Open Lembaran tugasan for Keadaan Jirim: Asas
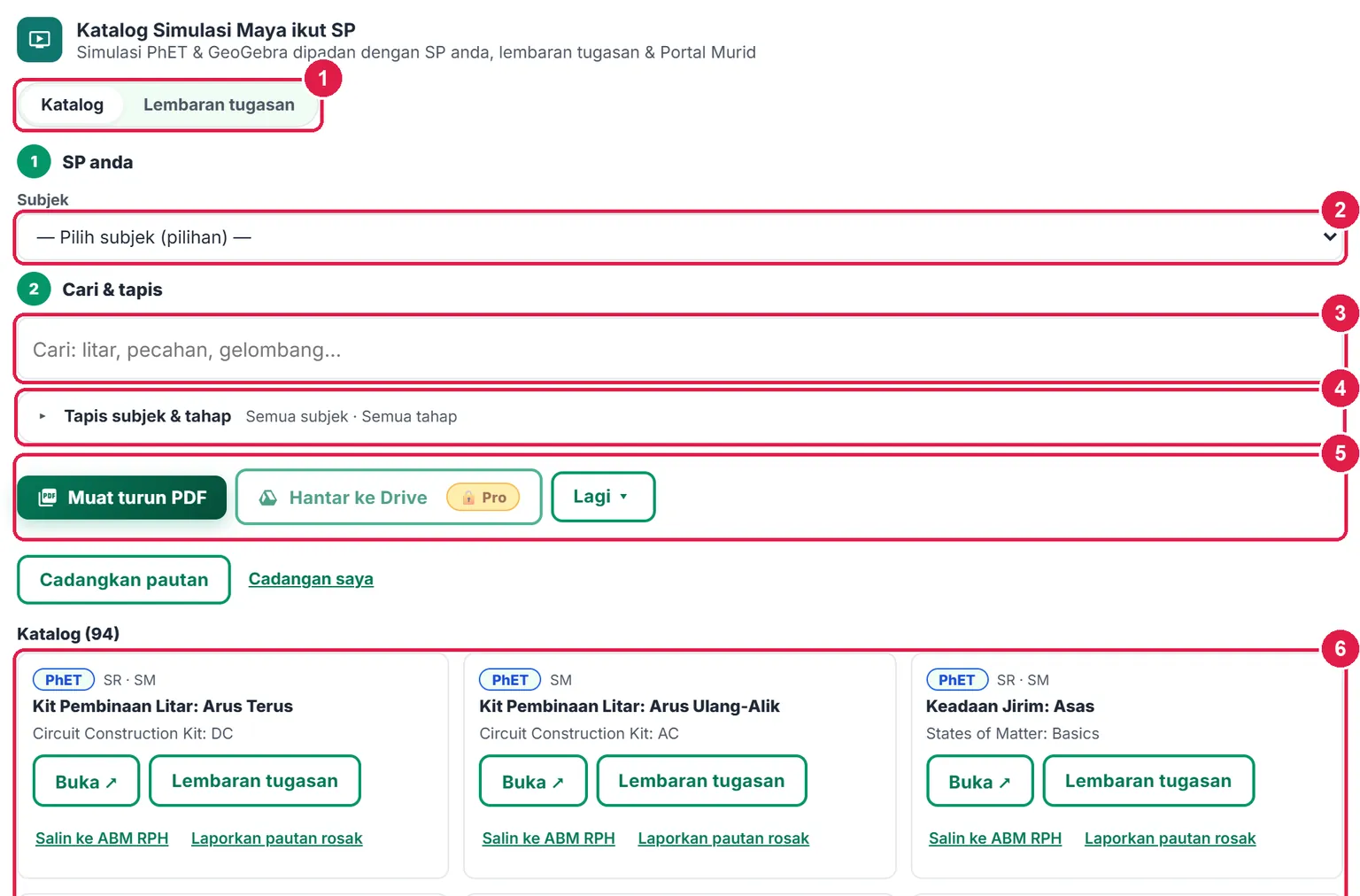This screenshot has width=1360, height=896. click(1148, 781)
